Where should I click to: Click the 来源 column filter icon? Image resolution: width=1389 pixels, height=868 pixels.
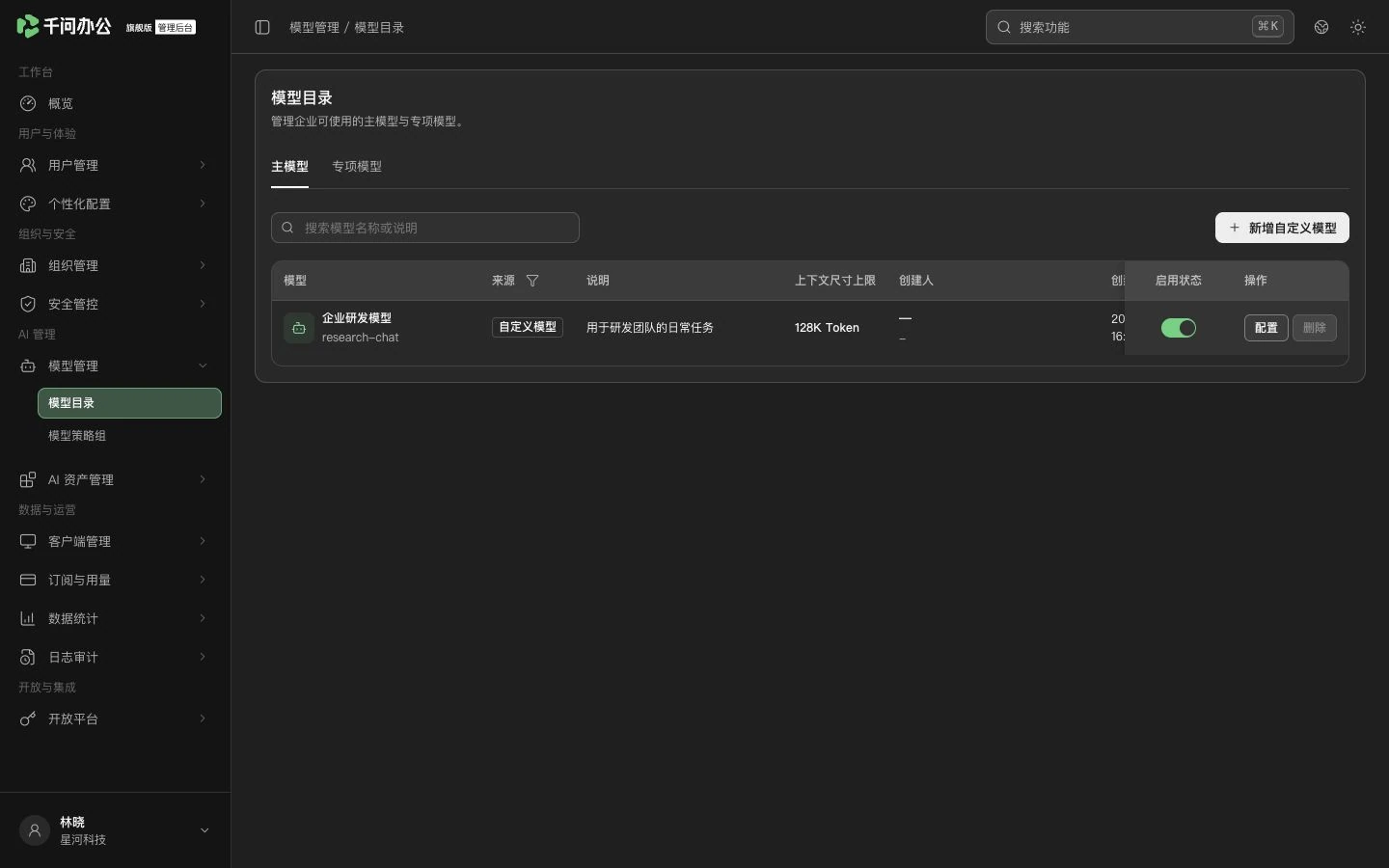pos(532,281)
